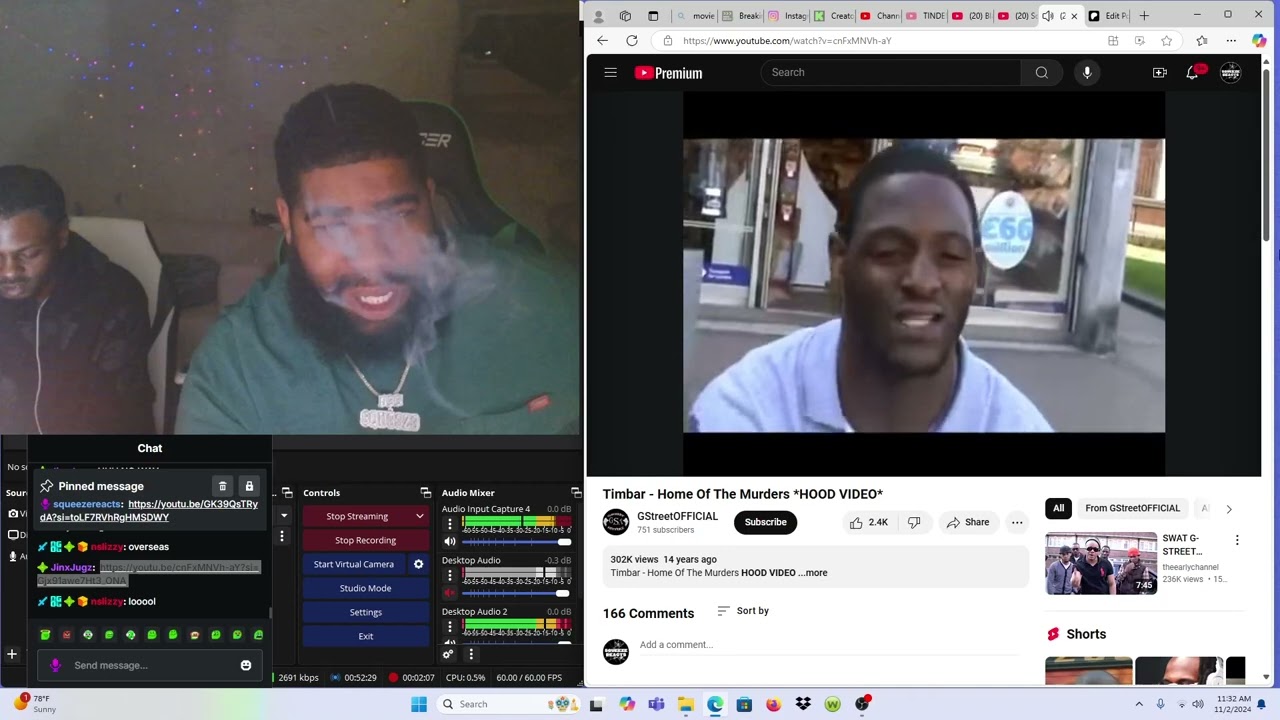Add this page to Edge favorites star

coord(1166,40)
